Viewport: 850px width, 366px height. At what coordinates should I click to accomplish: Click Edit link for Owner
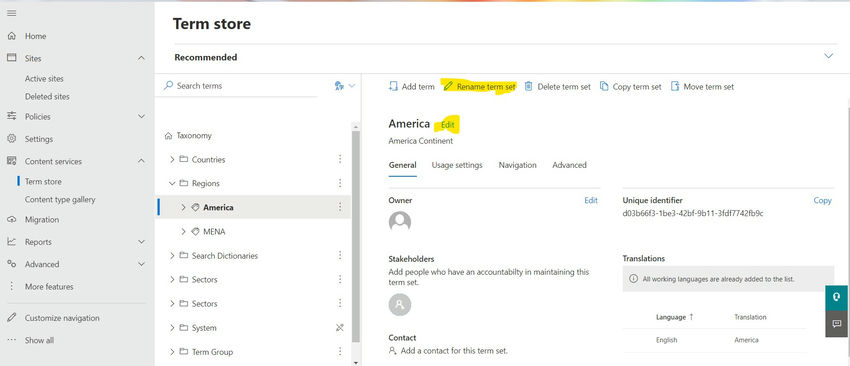pos(591,200)
